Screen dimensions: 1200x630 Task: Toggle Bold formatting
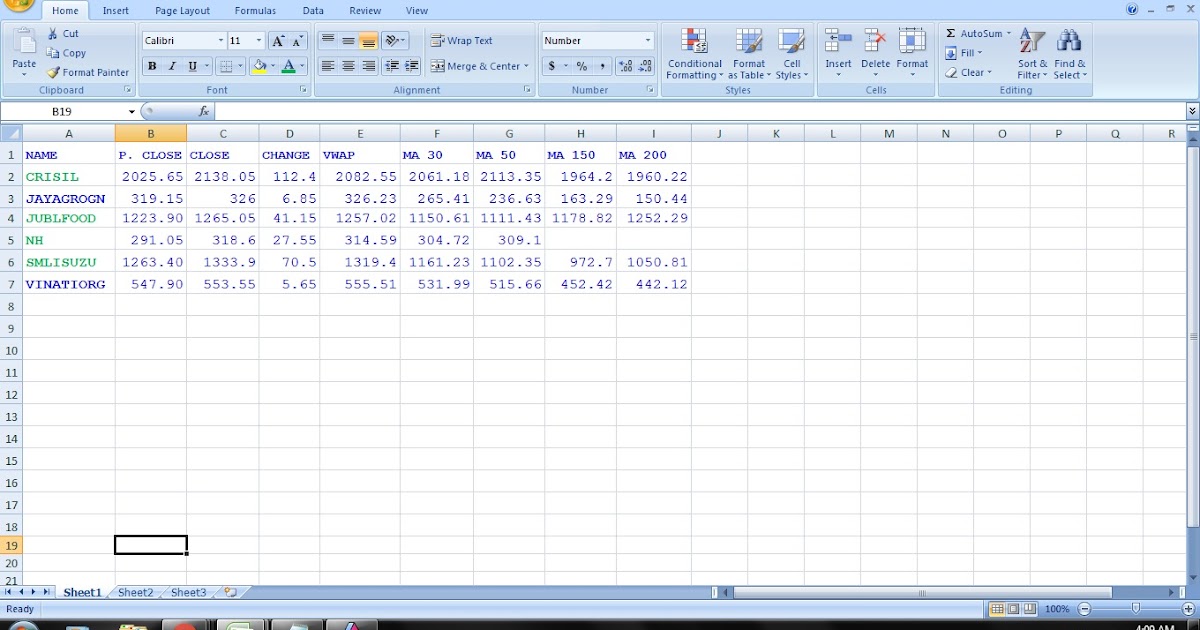tap(152, 66)
